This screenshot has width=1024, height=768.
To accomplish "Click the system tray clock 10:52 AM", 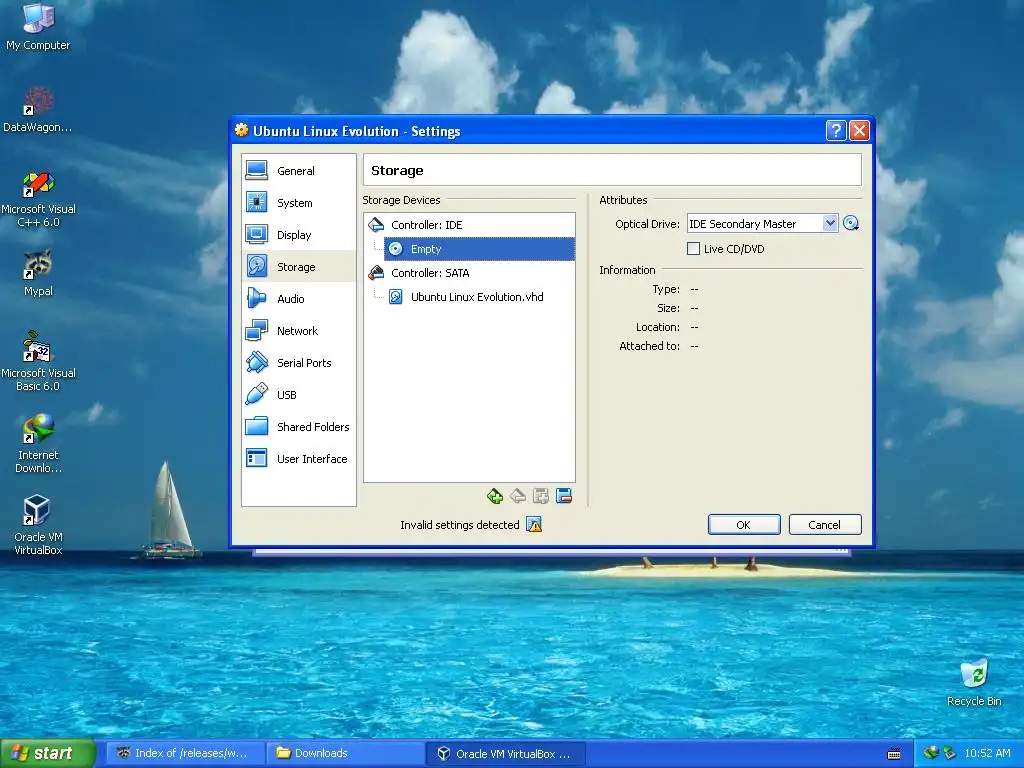I will [x=987, y=753].
